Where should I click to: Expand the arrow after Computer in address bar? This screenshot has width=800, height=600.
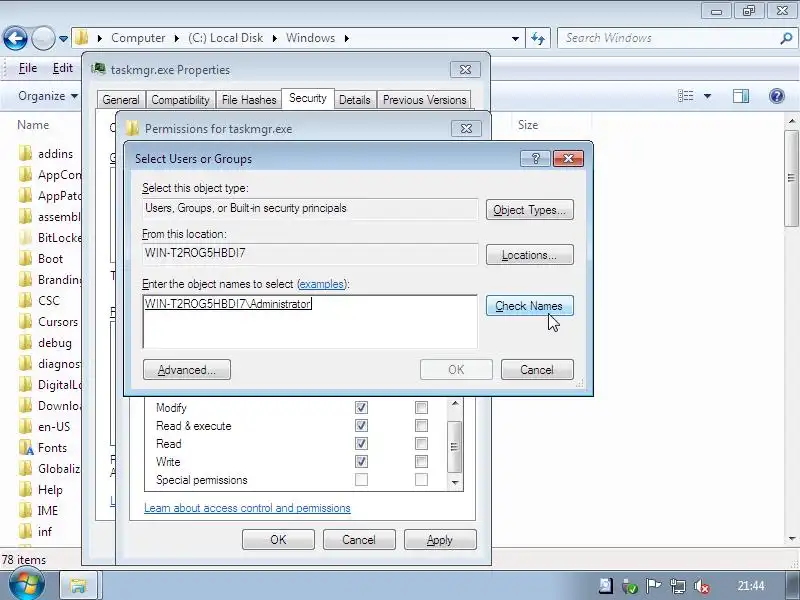177,38
